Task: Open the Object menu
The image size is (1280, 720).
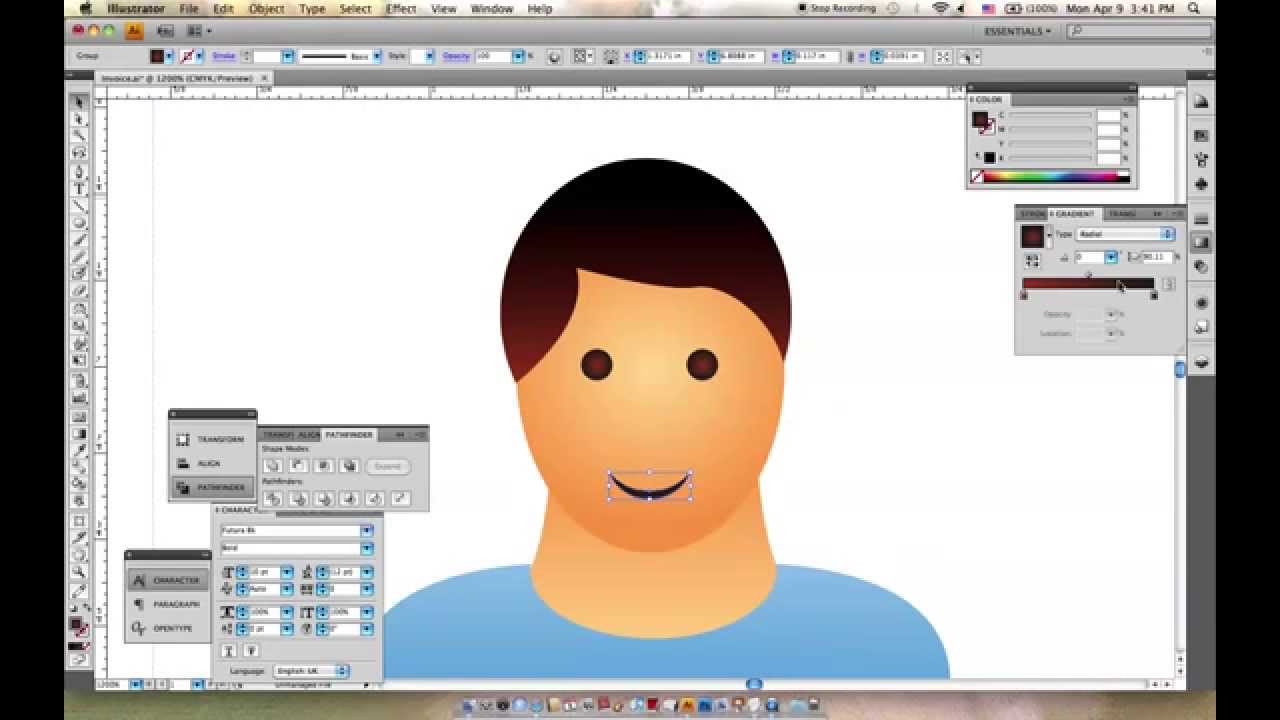Action: [x=266, y=9]
